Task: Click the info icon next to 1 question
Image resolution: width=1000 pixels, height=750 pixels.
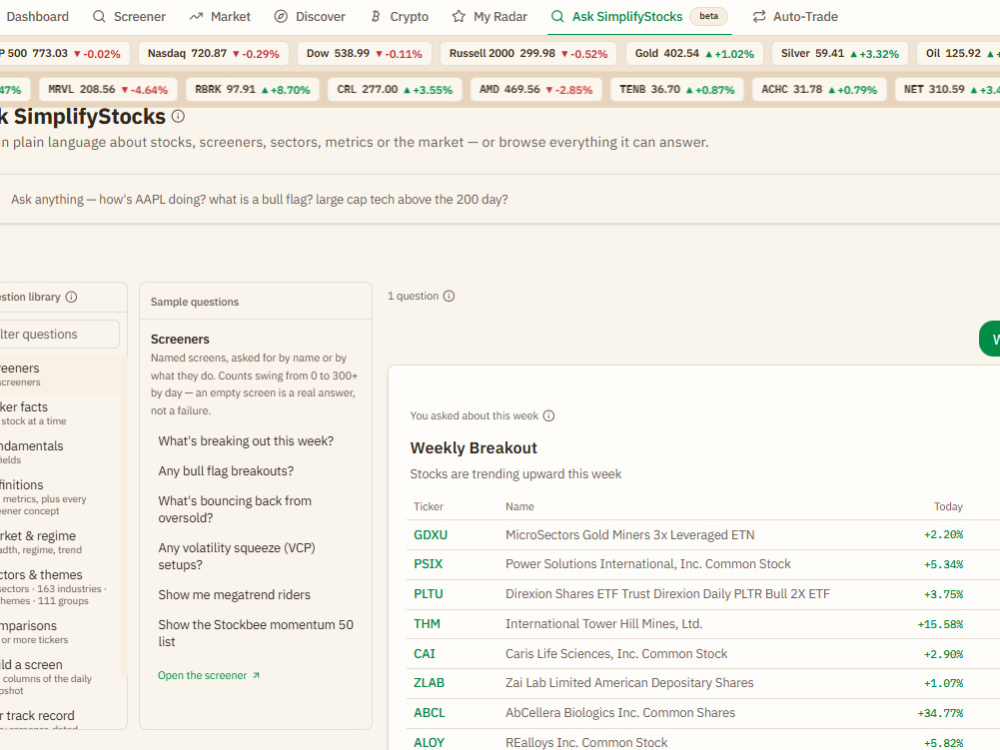Action: [449, 296]
